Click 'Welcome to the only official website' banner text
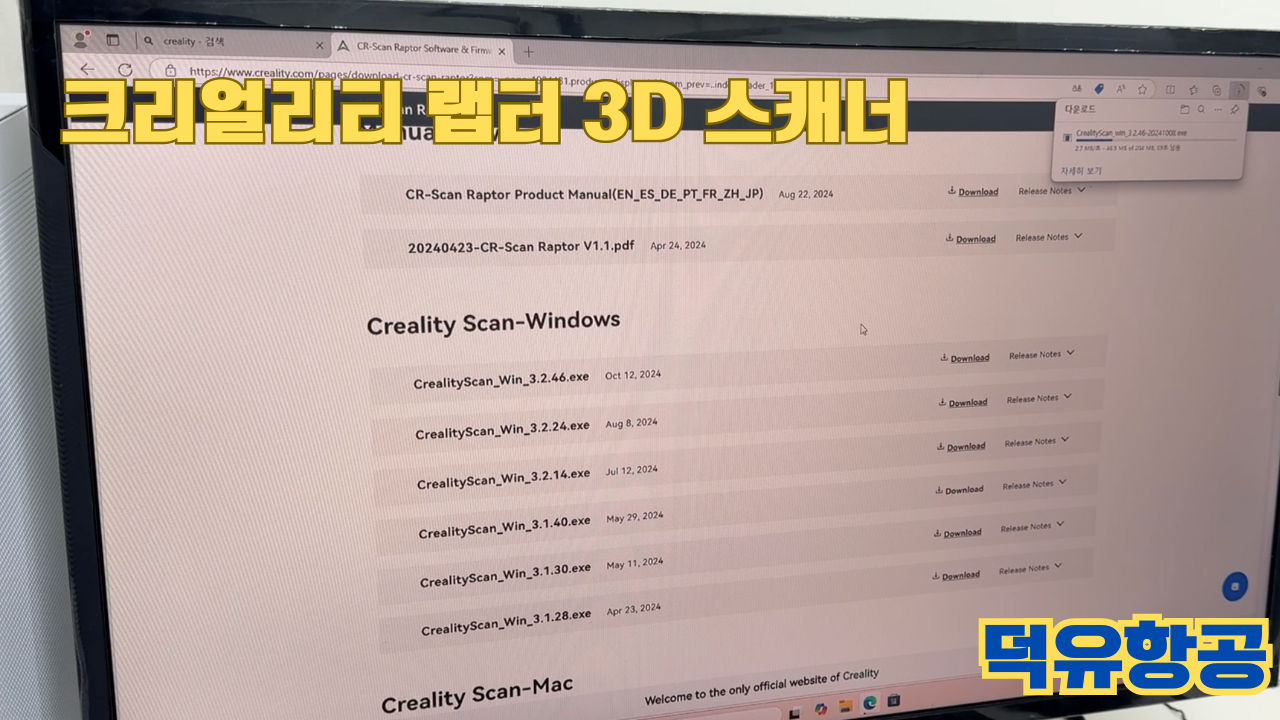 (762, 687)
